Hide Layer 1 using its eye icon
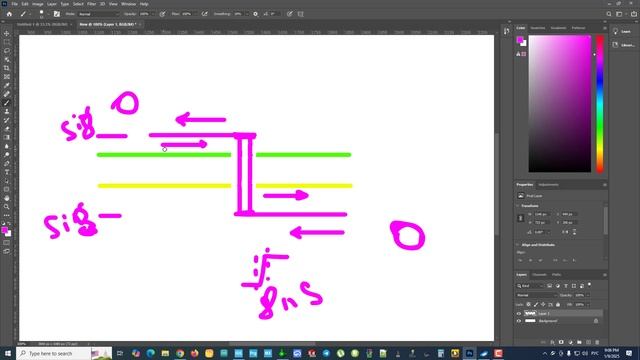Viewport: 640px width, 360px height. [x=519, y=313]
